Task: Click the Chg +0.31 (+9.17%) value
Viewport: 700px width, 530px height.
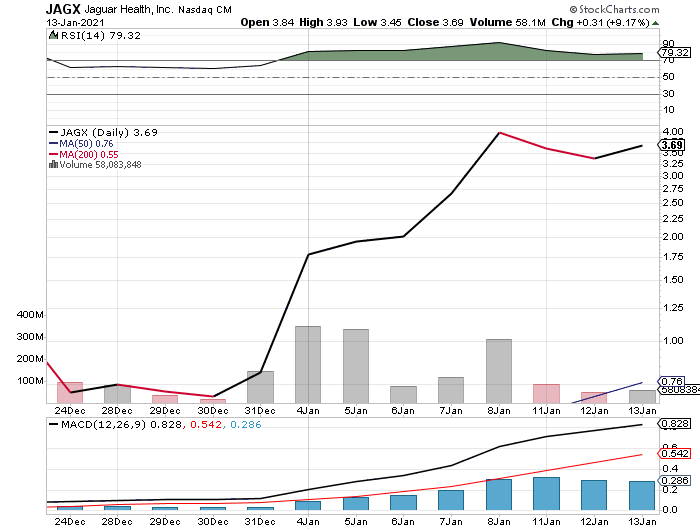Action: coord(600,22)
